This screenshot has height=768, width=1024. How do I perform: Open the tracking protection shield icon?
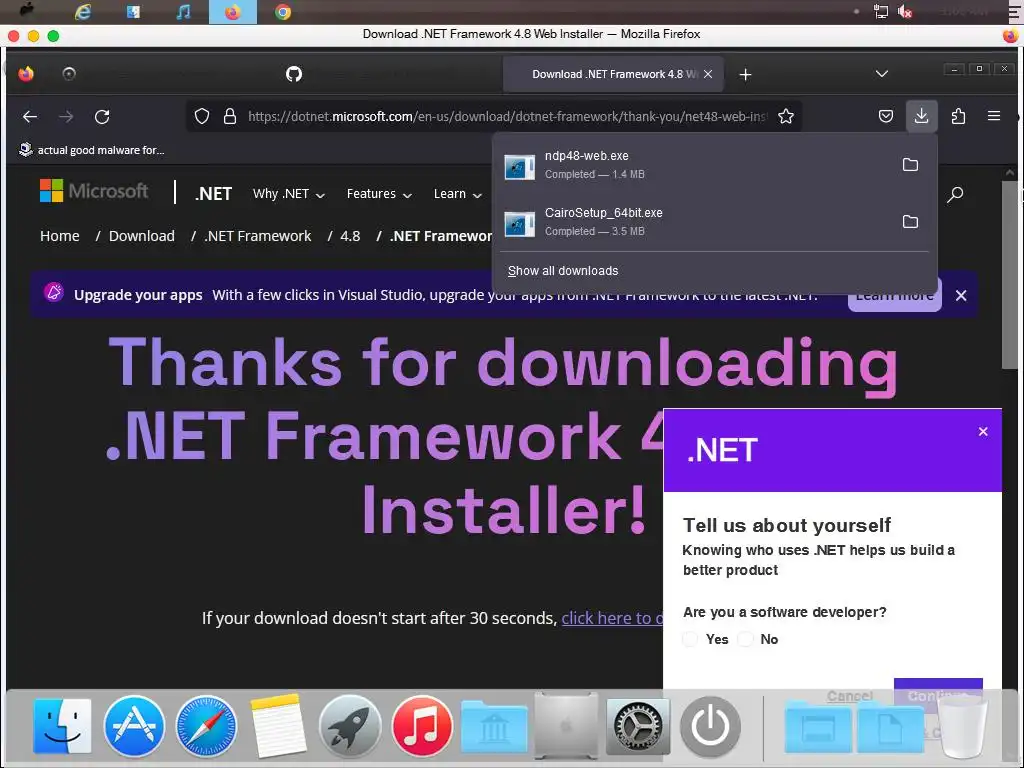[x=202, y=117]
